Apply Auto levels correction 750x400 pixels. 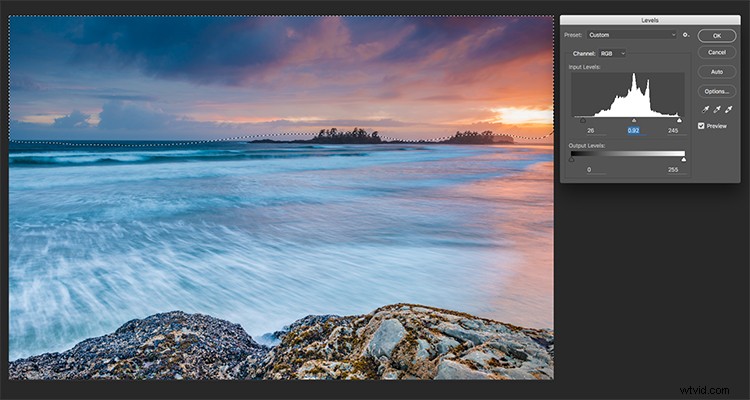click(x=717, y=72)
